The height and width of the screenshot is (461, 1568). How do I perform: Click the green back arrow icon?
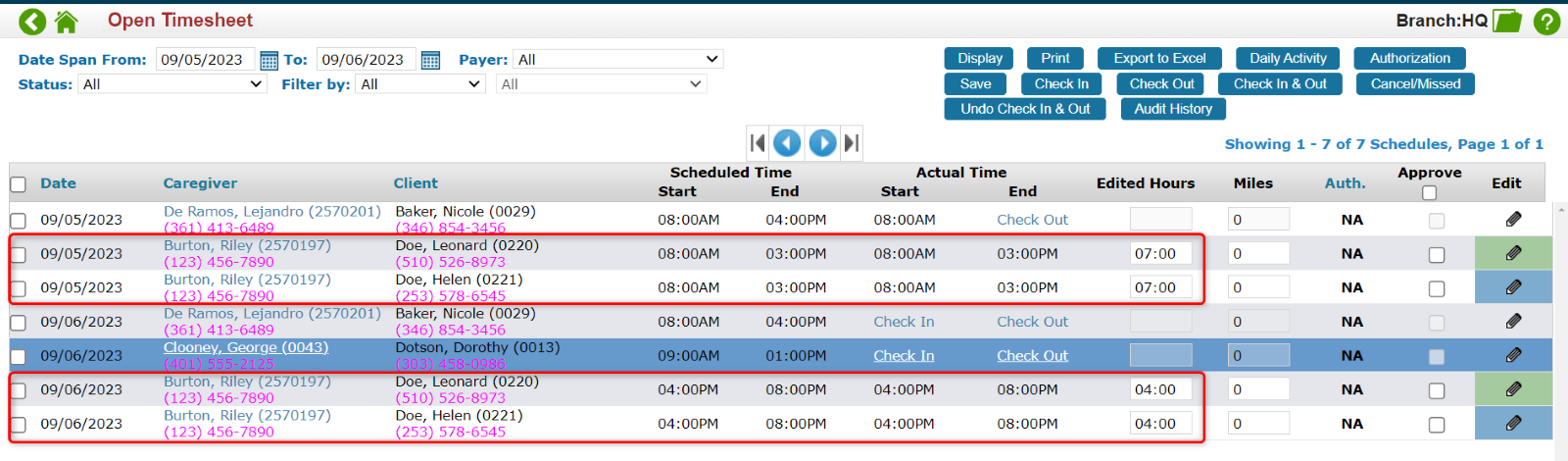point(32,21)
